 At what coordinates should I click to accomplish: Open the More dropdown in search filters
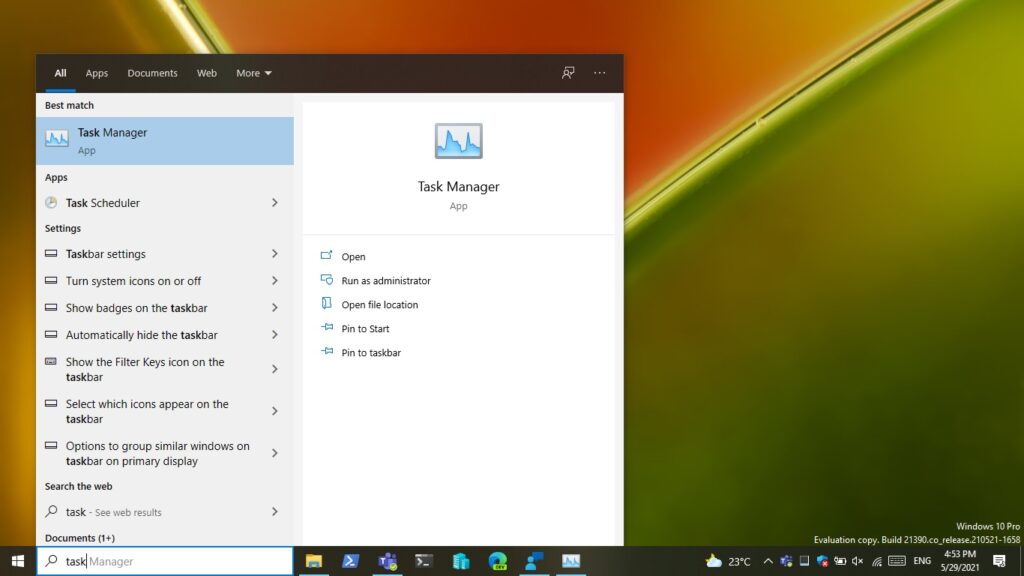pos(253,73)
